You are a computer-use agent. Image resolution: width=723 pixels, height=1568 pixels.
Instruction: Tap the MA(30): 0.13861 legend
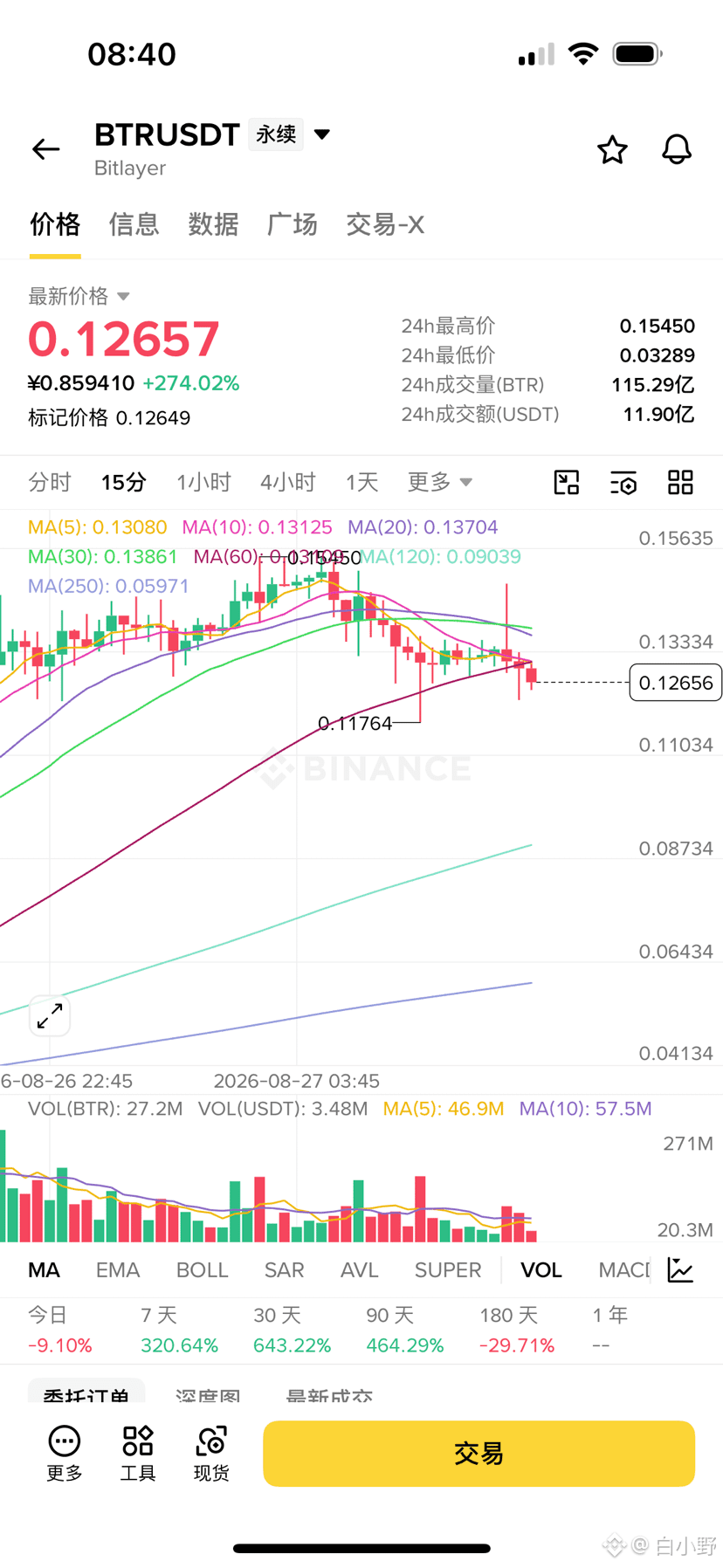(102, 557)
